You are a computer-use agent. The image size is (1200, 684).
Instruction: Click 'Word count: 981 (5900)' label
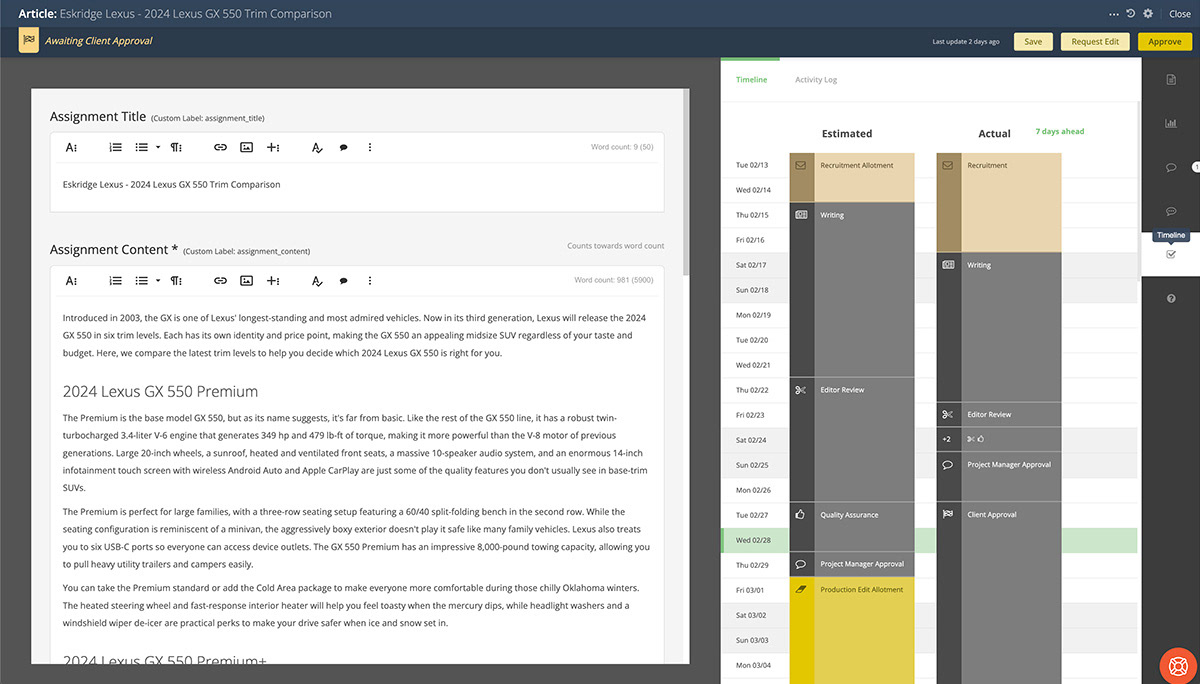pyautogui.click(x=613, y=281)
